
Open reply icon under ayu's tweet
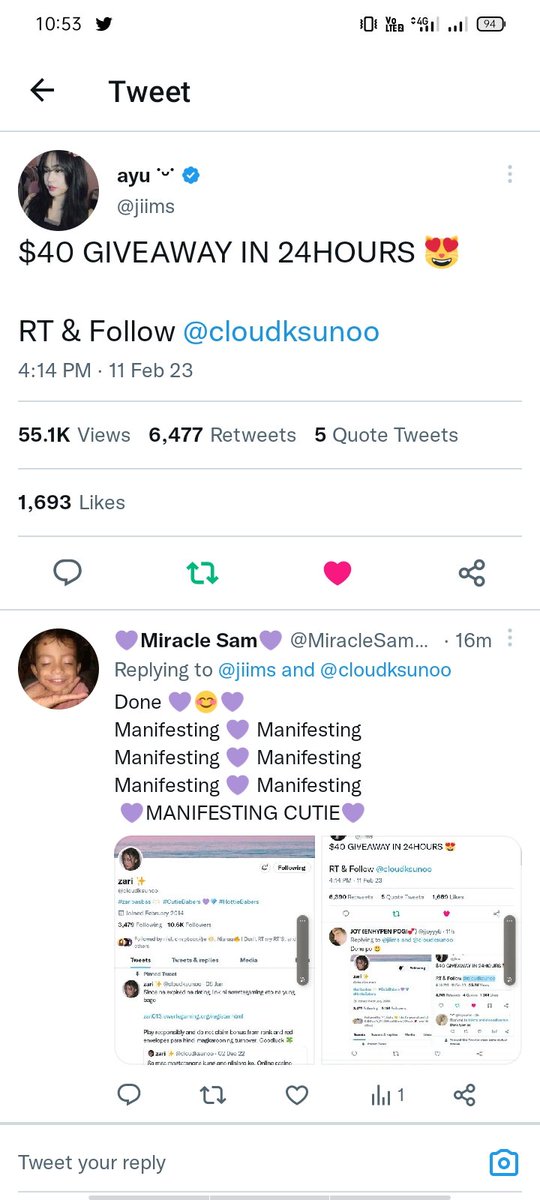pyautogui.click(x=67, y=572)
